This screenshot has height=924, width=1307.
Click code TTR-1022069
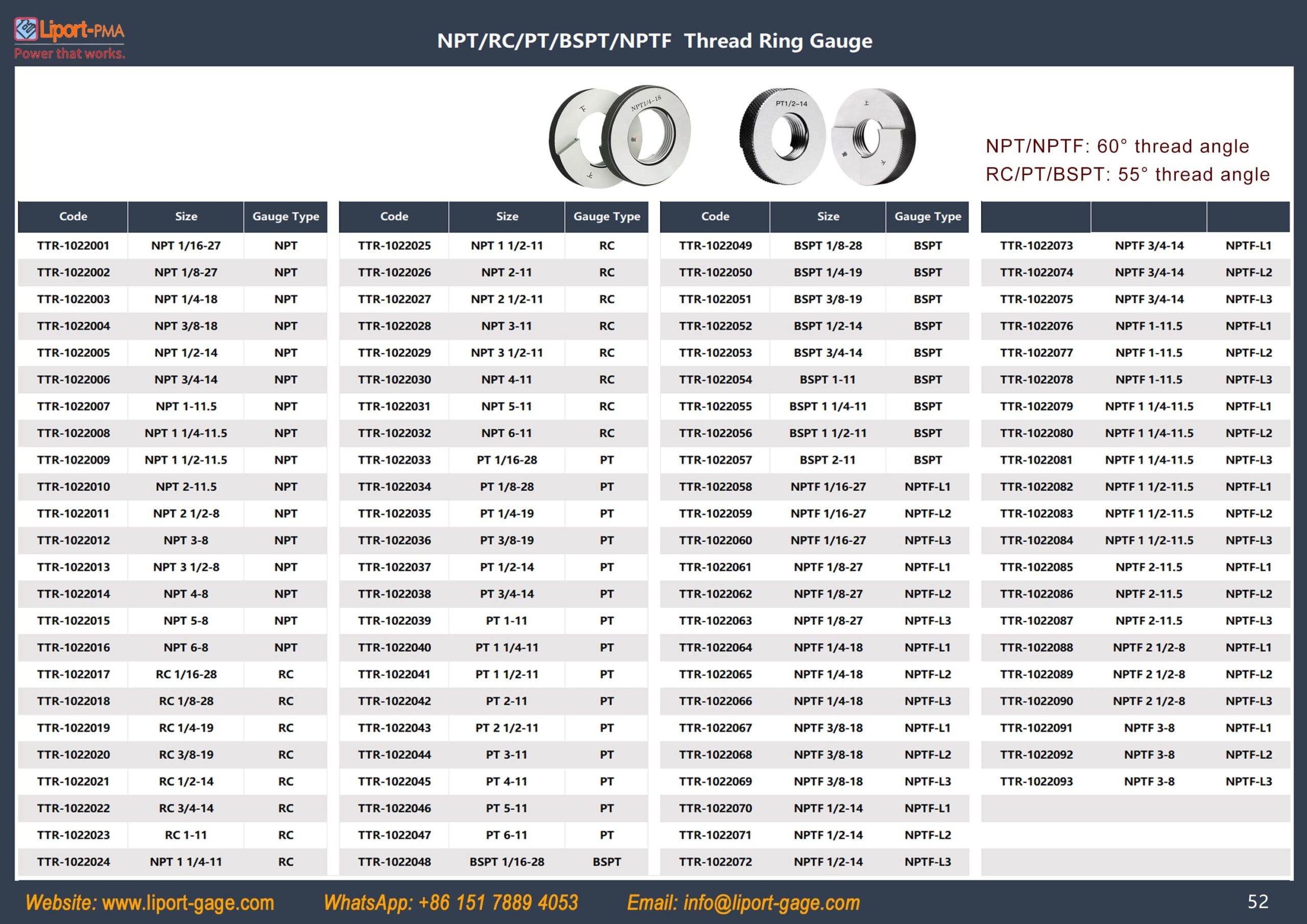716,781
